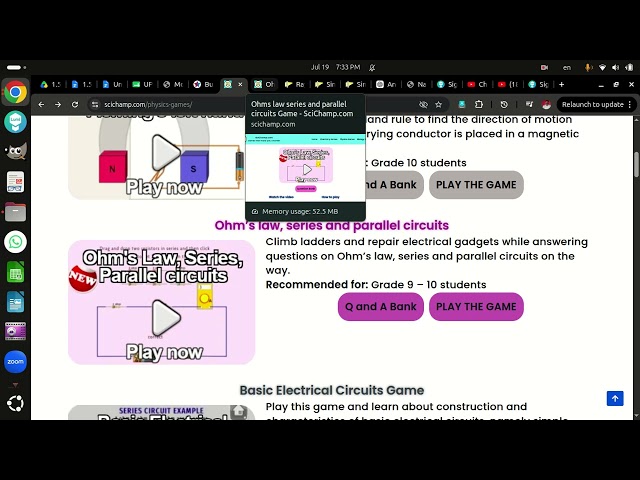Switch to the Google Drive '1.5' tab
Image resolution: width=640 pixels, height=480 pixels.
pyautogui.click(x=50, y=84)
